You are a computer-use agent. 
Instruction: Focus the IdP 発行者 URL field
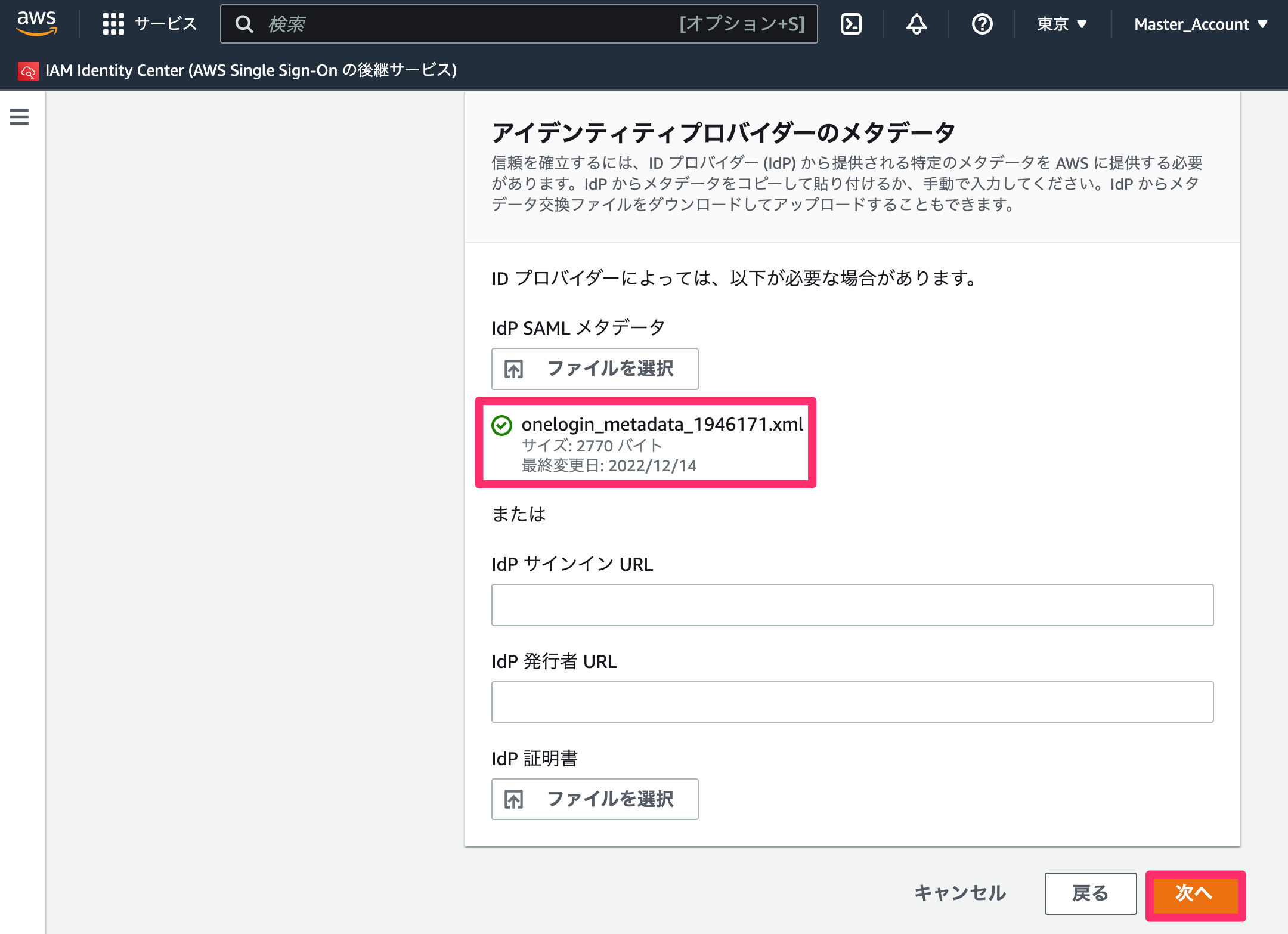[x=852, y=702]
